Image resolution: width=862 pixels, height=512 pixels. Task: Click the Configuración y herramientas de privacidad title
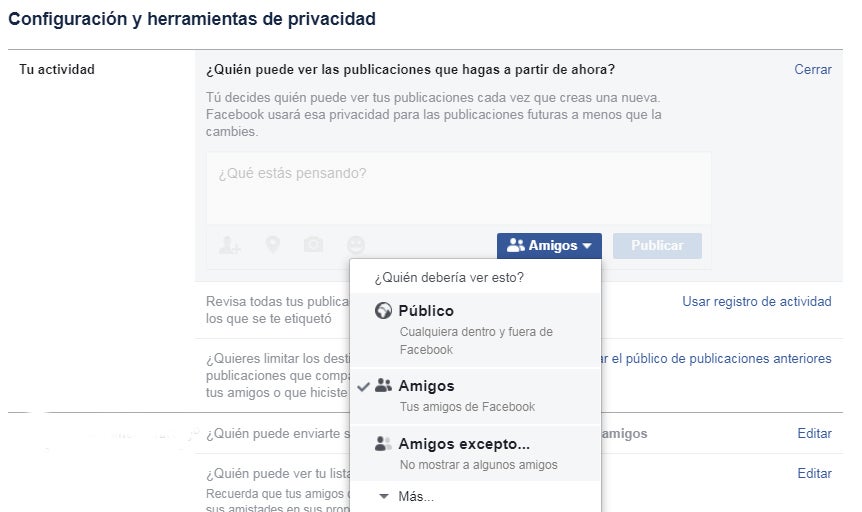click(192, 19)
